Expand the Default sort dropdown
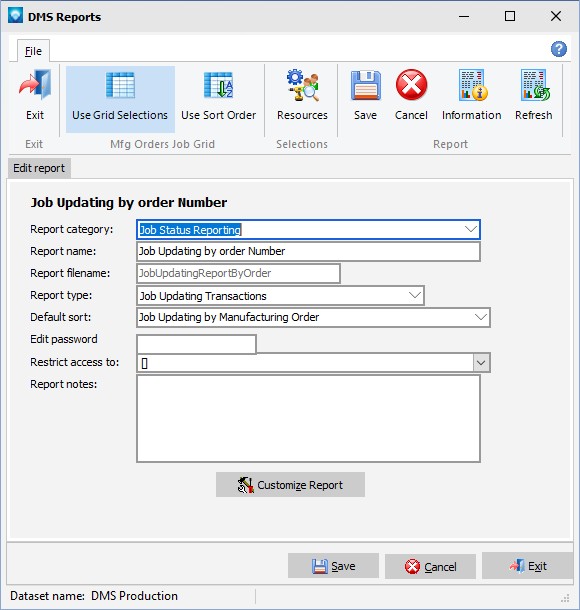Viewport: 580px width, 610px height. [x=481, y=317]
